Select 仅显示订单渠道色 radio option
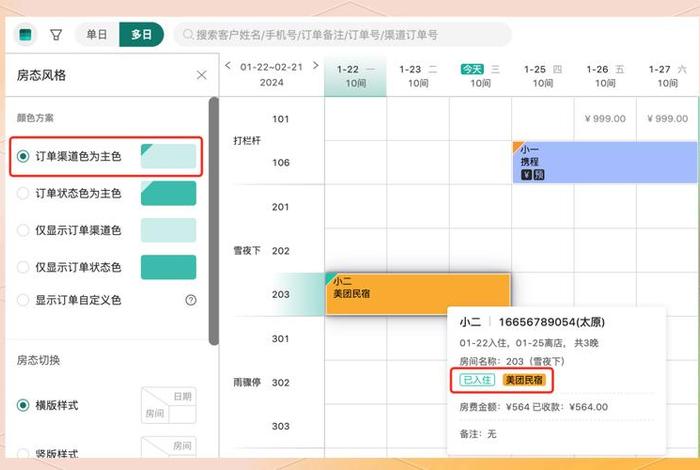The height and width of the screenshot is (470, 700). (x=23, y=230)
